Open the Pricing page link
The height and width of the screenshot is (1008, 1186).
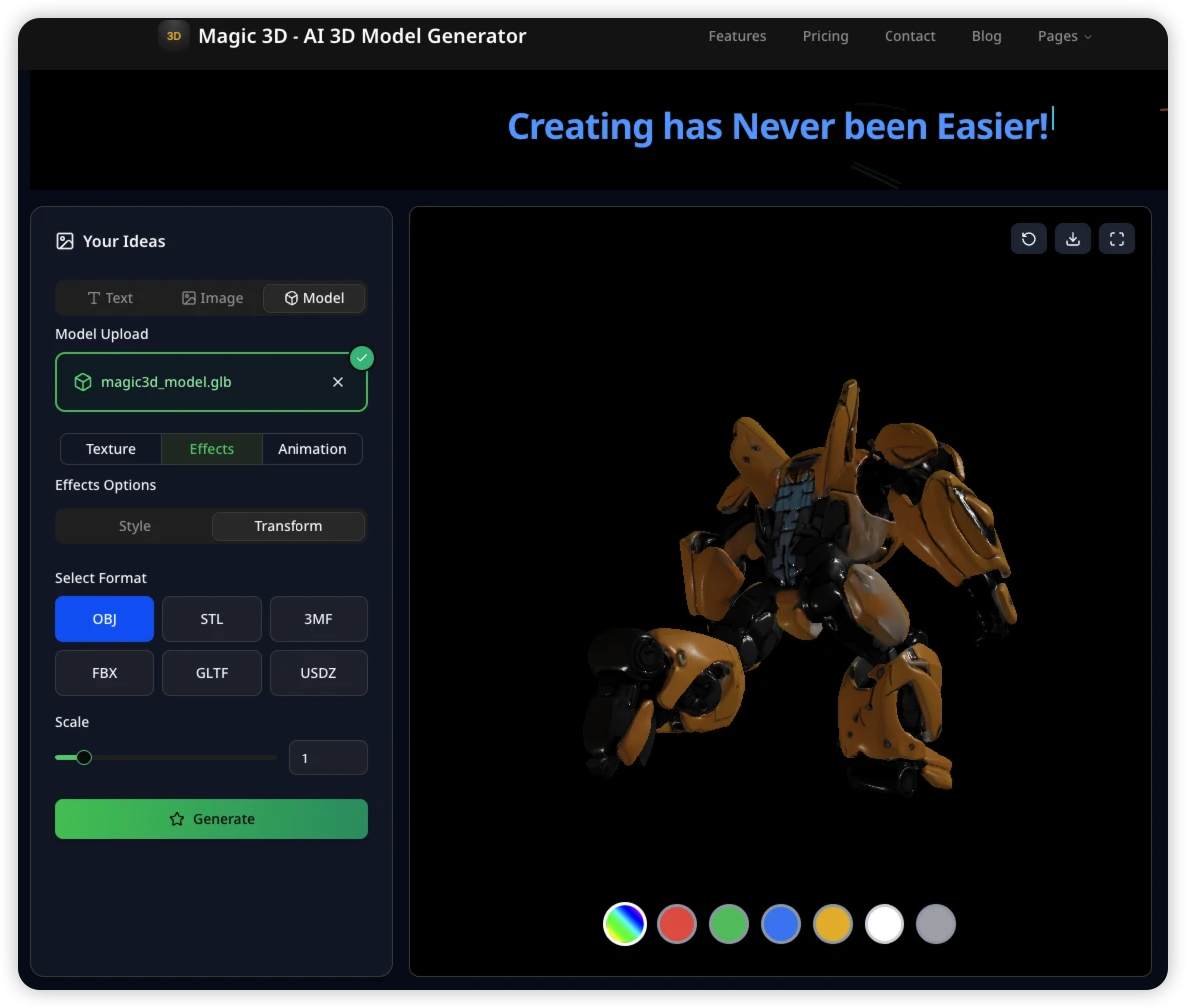(x=826, y=36)
